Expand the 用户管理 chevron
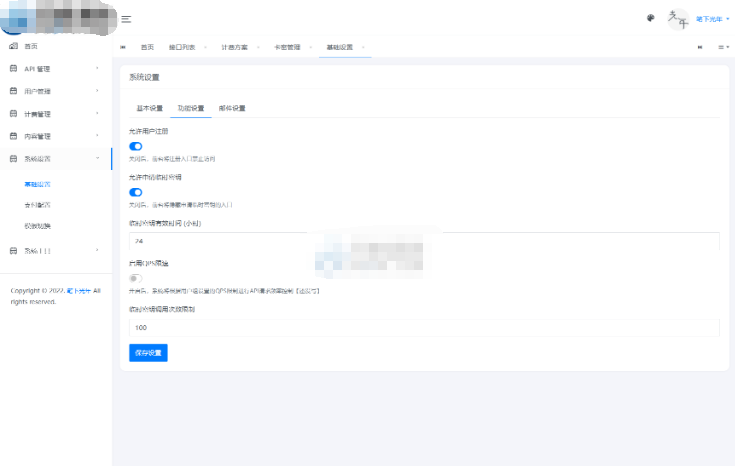The image size is (735, 466). pyautogui.click(x=98, y=91)
